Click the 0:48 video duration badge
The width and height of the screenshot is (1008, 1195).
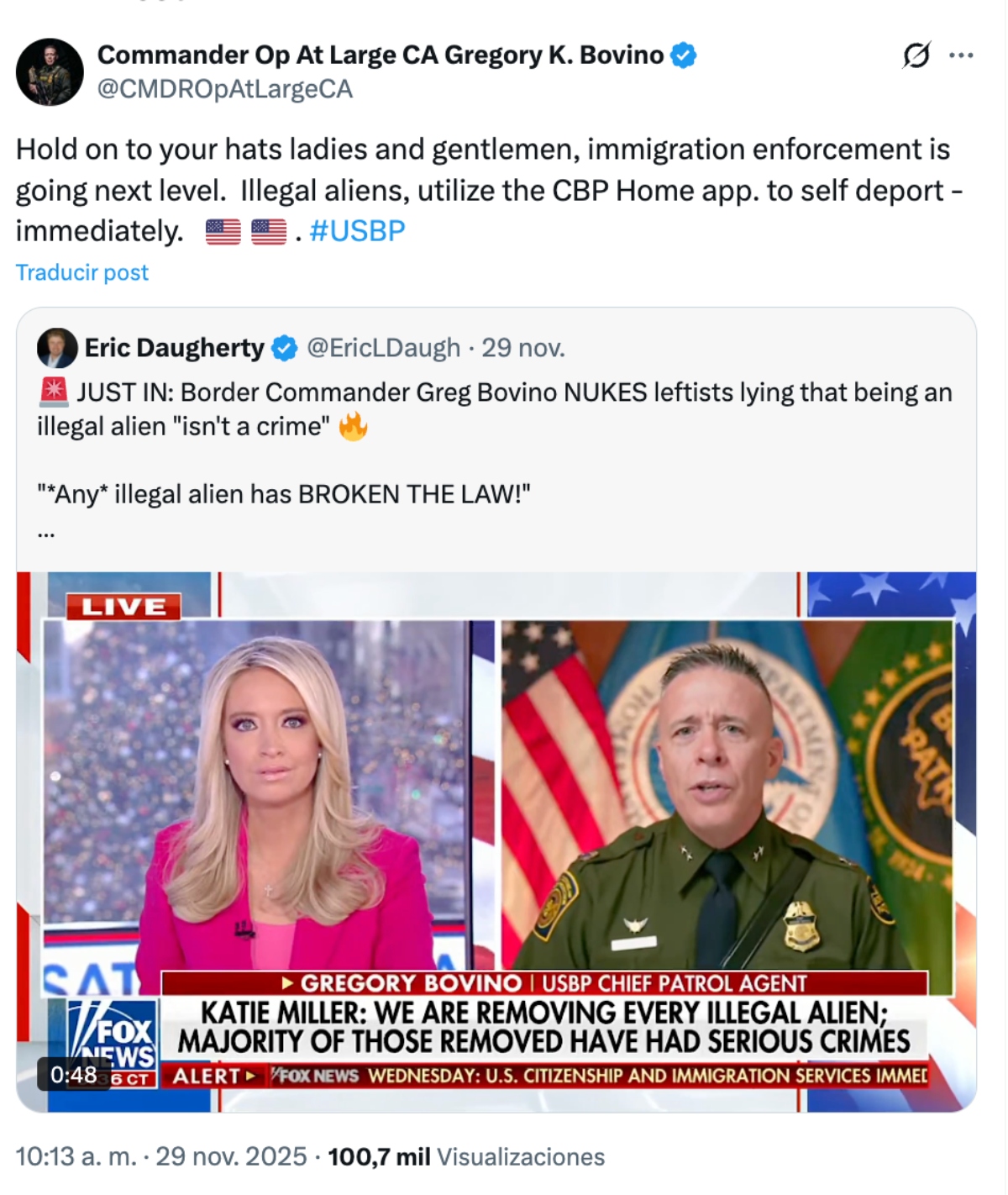(x=74, y=1074)
